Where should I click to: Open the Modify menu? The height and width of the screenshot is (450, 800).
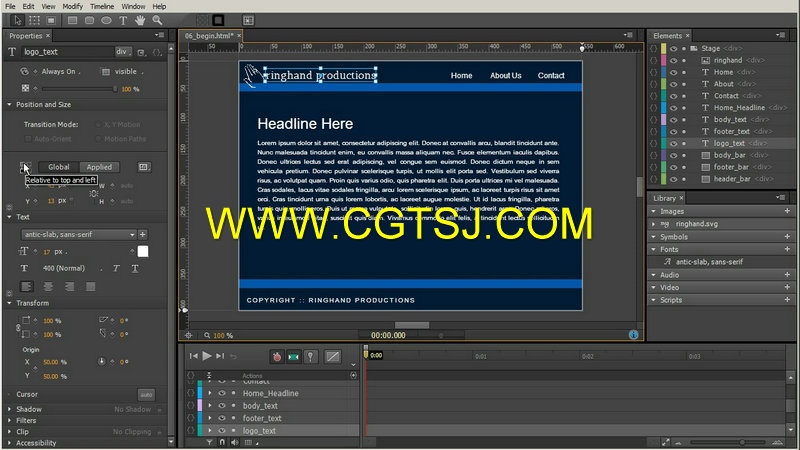72,6
